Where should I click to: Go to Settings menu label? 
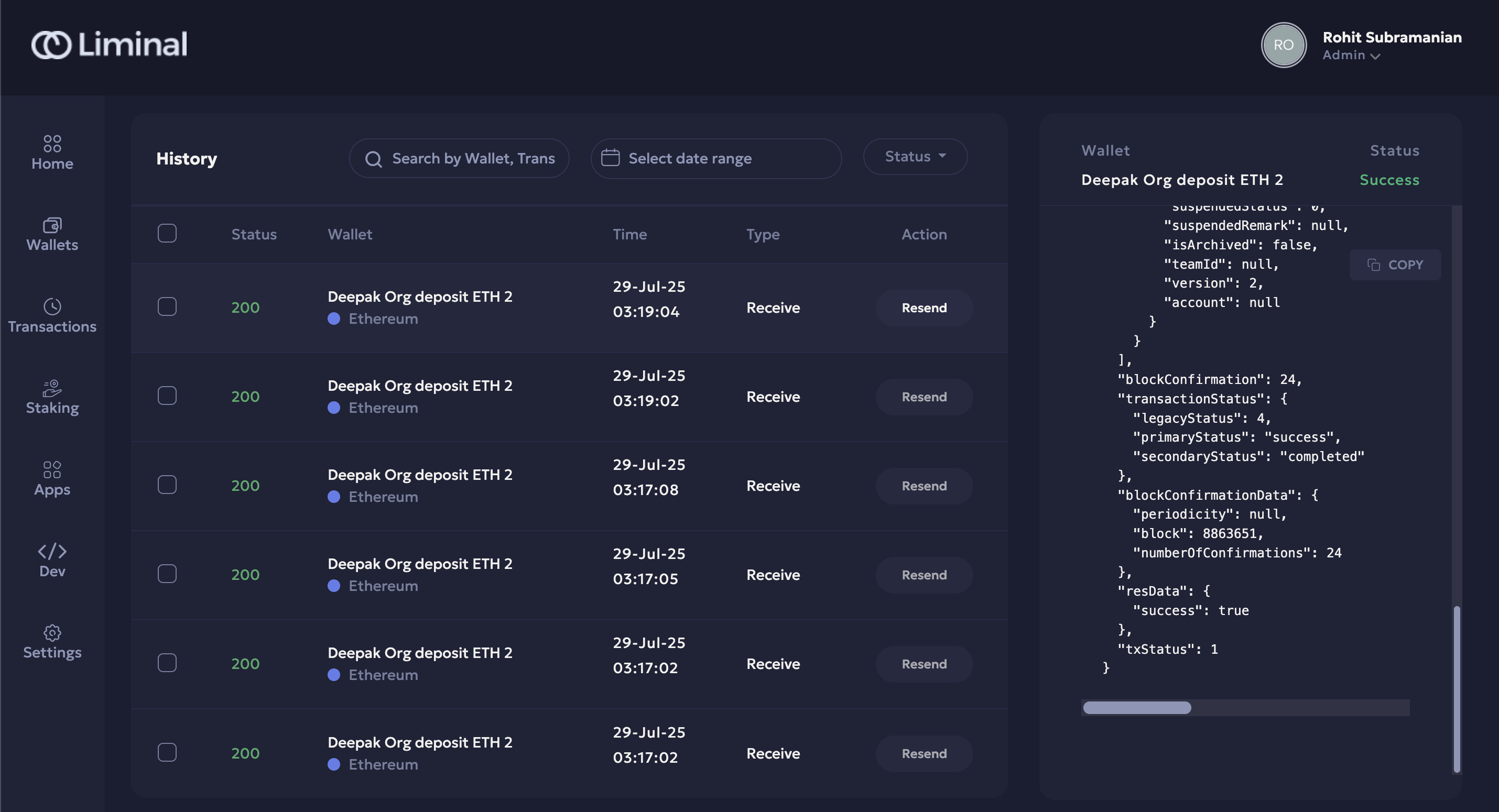click(x=52, y=653)
